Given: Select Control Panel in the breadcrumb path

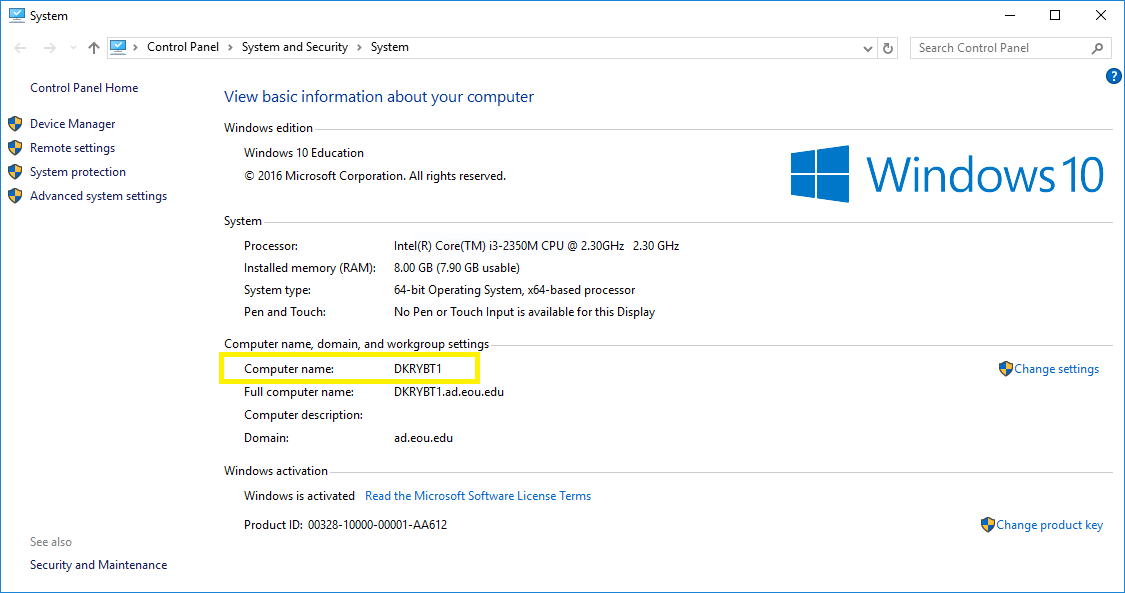Looking at the screenshot, I should coord(182,46).
